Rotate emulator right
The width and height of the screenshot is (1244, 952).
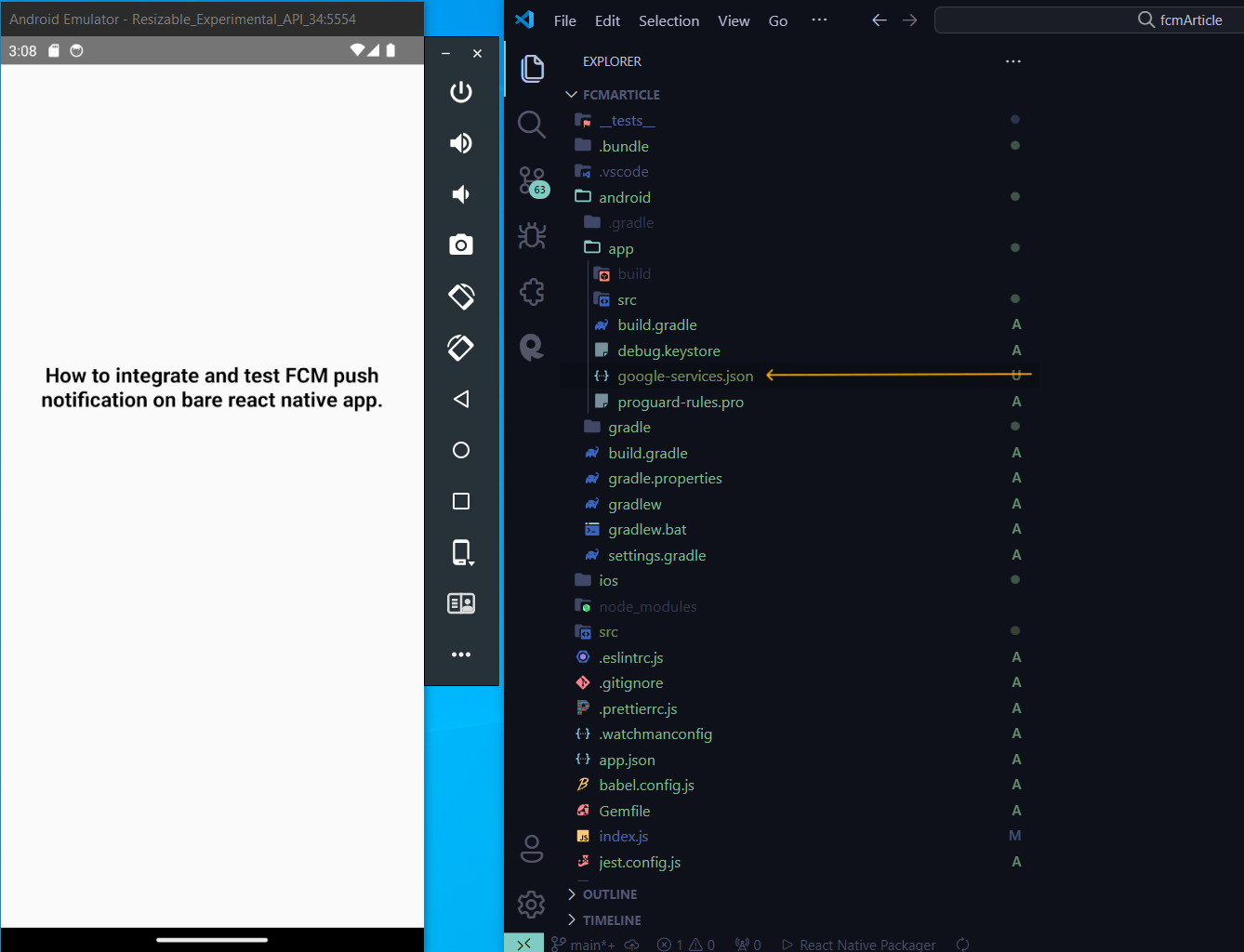point(461,348)
